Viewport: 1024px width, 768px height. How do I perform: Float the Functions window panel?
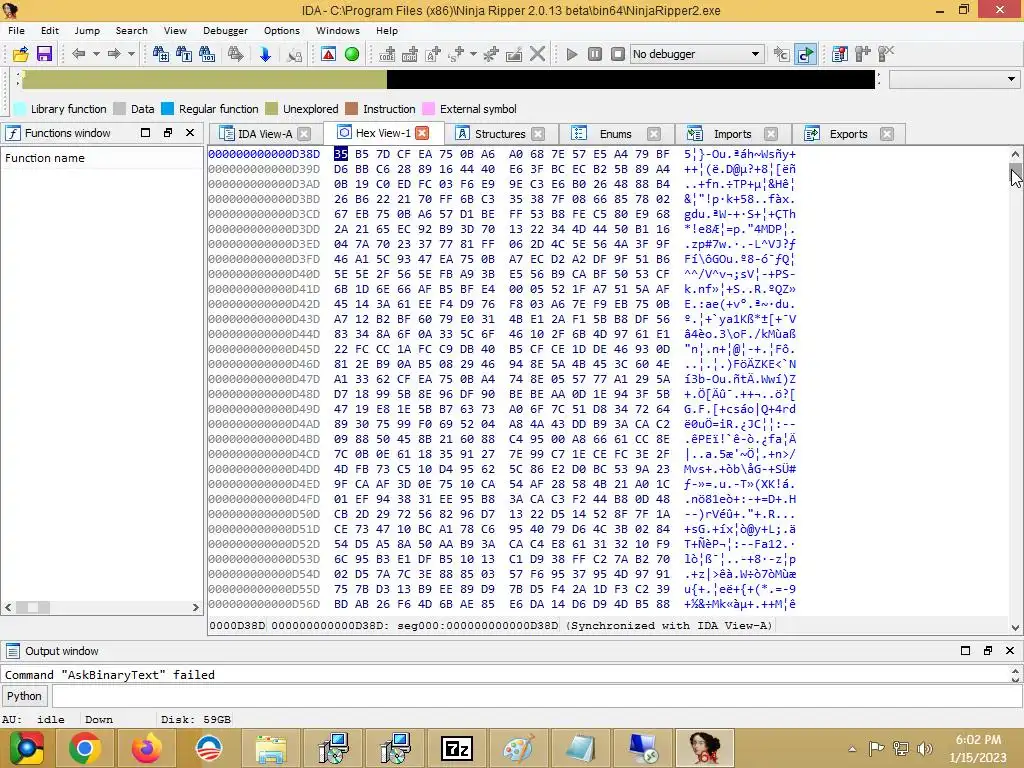coord(168,133)
